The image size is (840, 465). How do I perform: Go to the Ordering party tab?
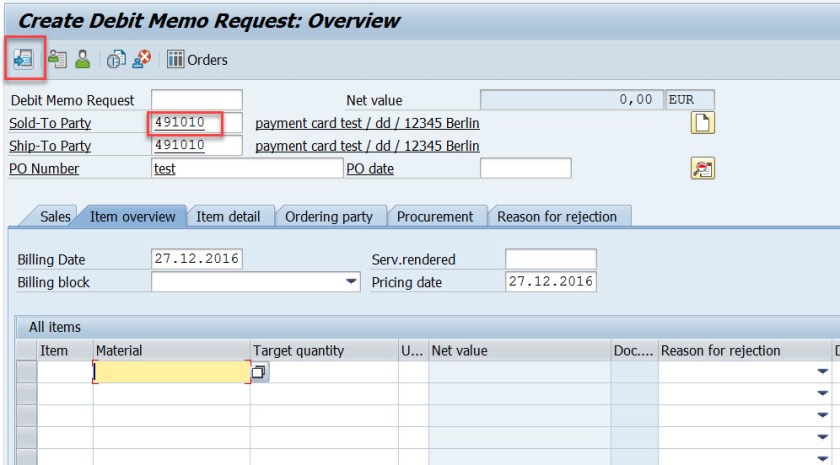point(328,216)
